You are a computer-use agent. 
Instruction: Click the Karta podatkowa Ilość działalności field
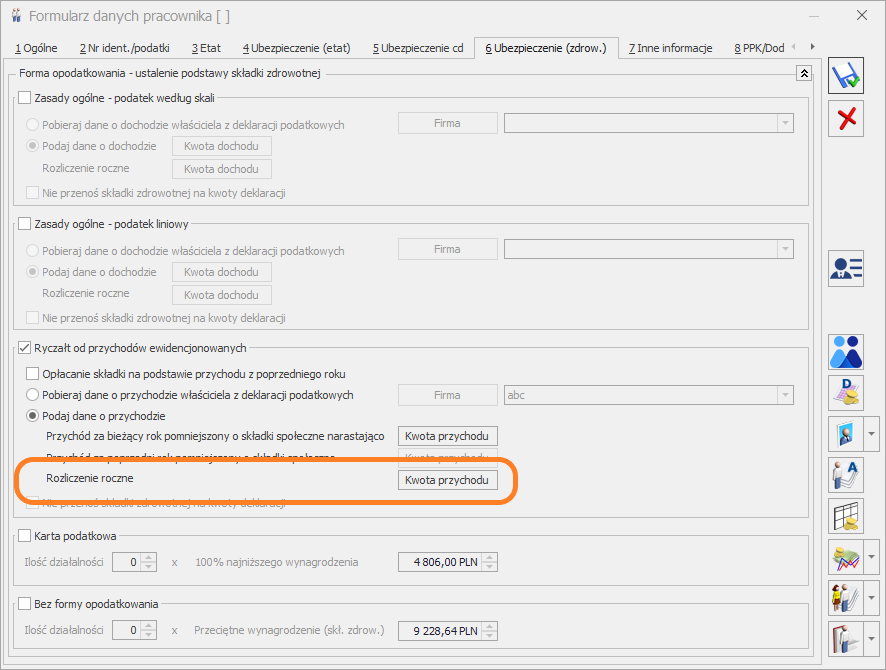(126, 562)
